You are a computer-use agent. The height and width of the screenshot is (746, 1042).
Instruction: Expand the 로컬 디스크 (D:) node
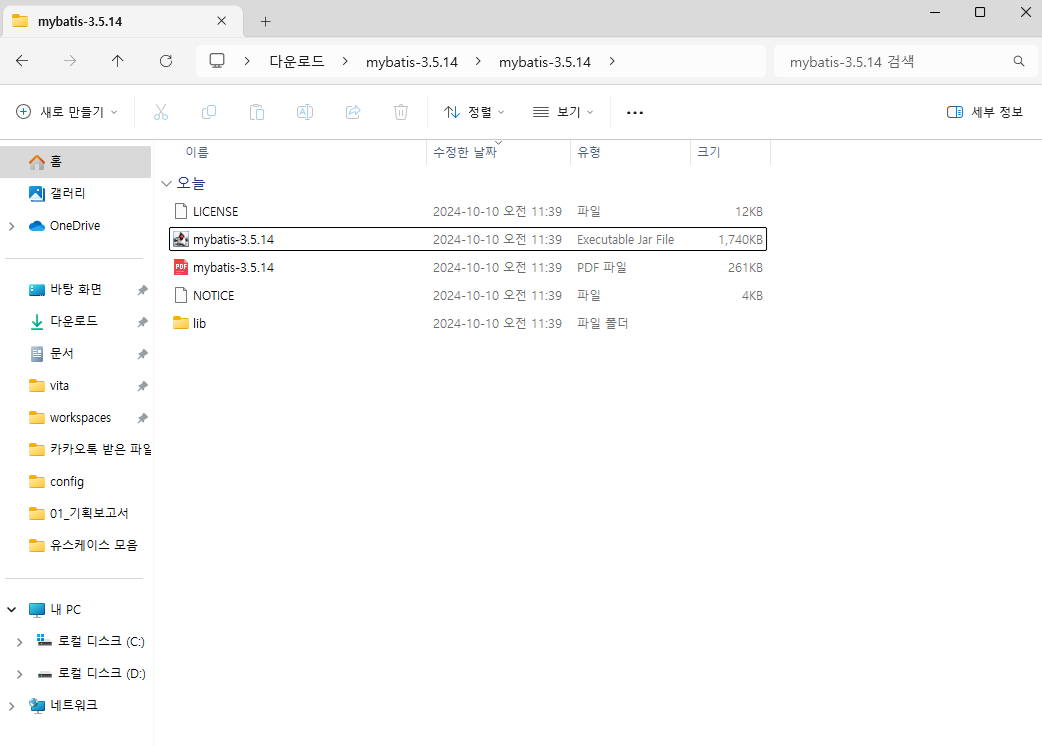tap(19, 674)
